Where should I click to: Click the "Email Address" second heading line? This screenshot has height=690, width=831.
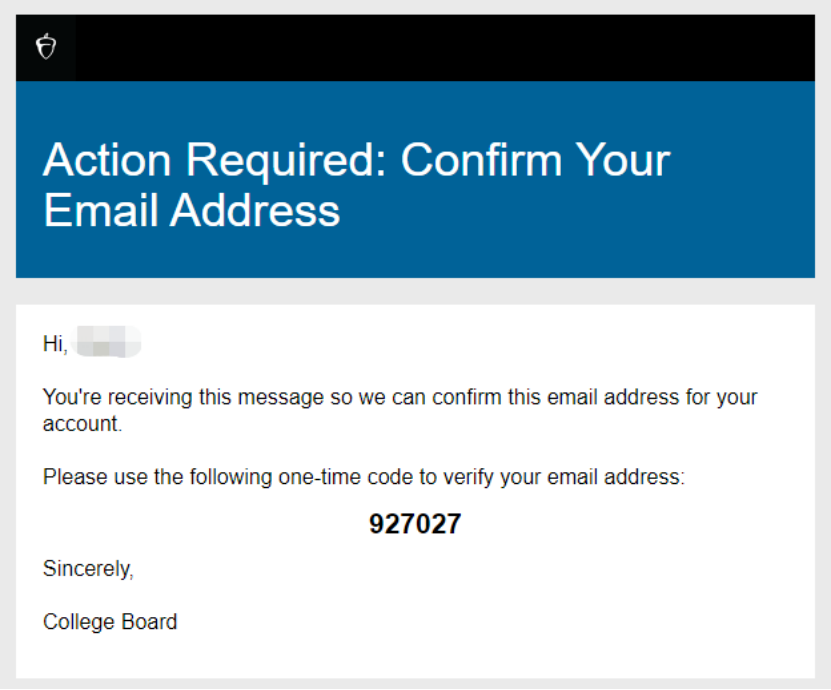(191, 210)
